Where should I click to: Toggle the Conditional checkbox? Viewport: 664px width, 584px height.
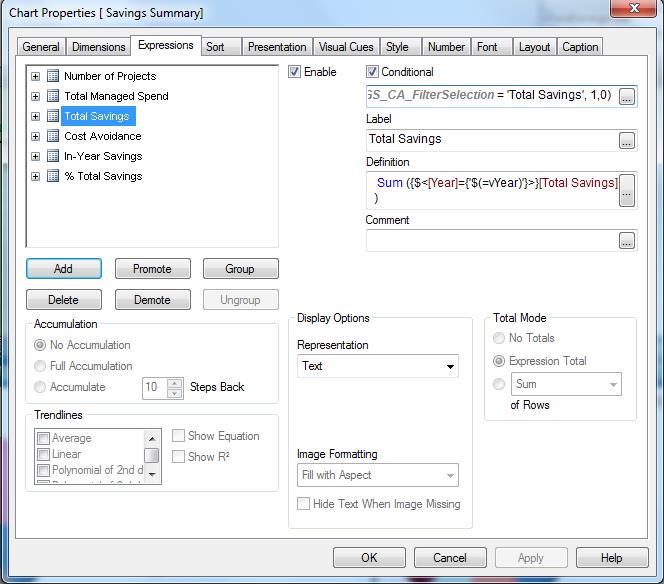point(372,72)
